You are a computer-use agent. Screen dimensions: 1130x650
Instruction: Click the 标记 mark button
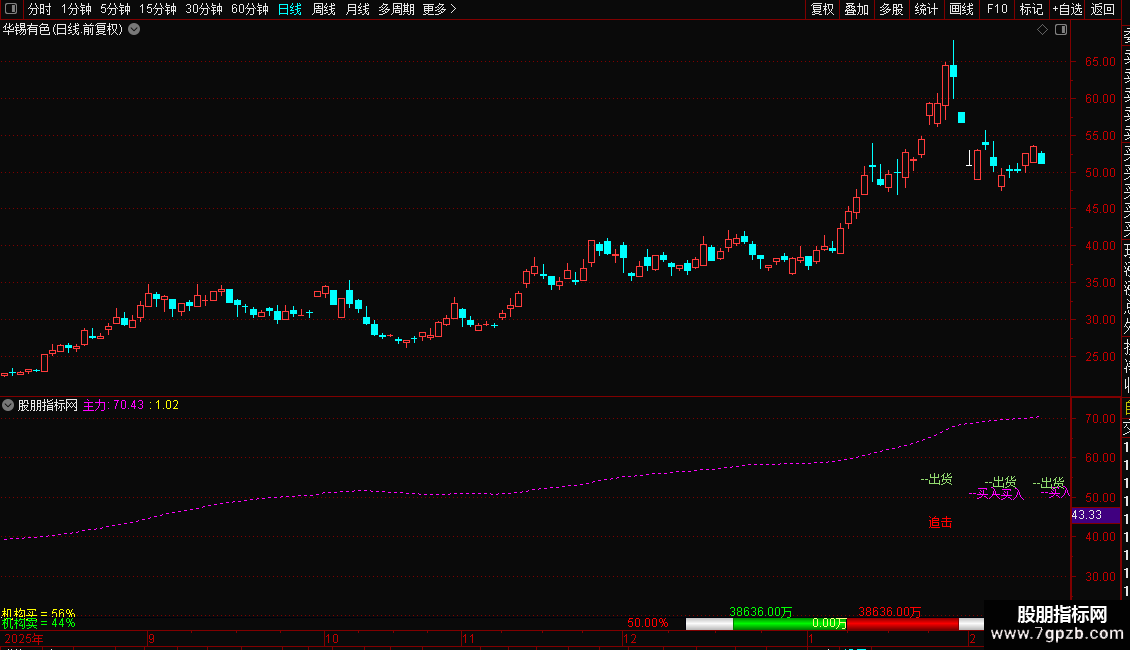tap(1031, 9)
